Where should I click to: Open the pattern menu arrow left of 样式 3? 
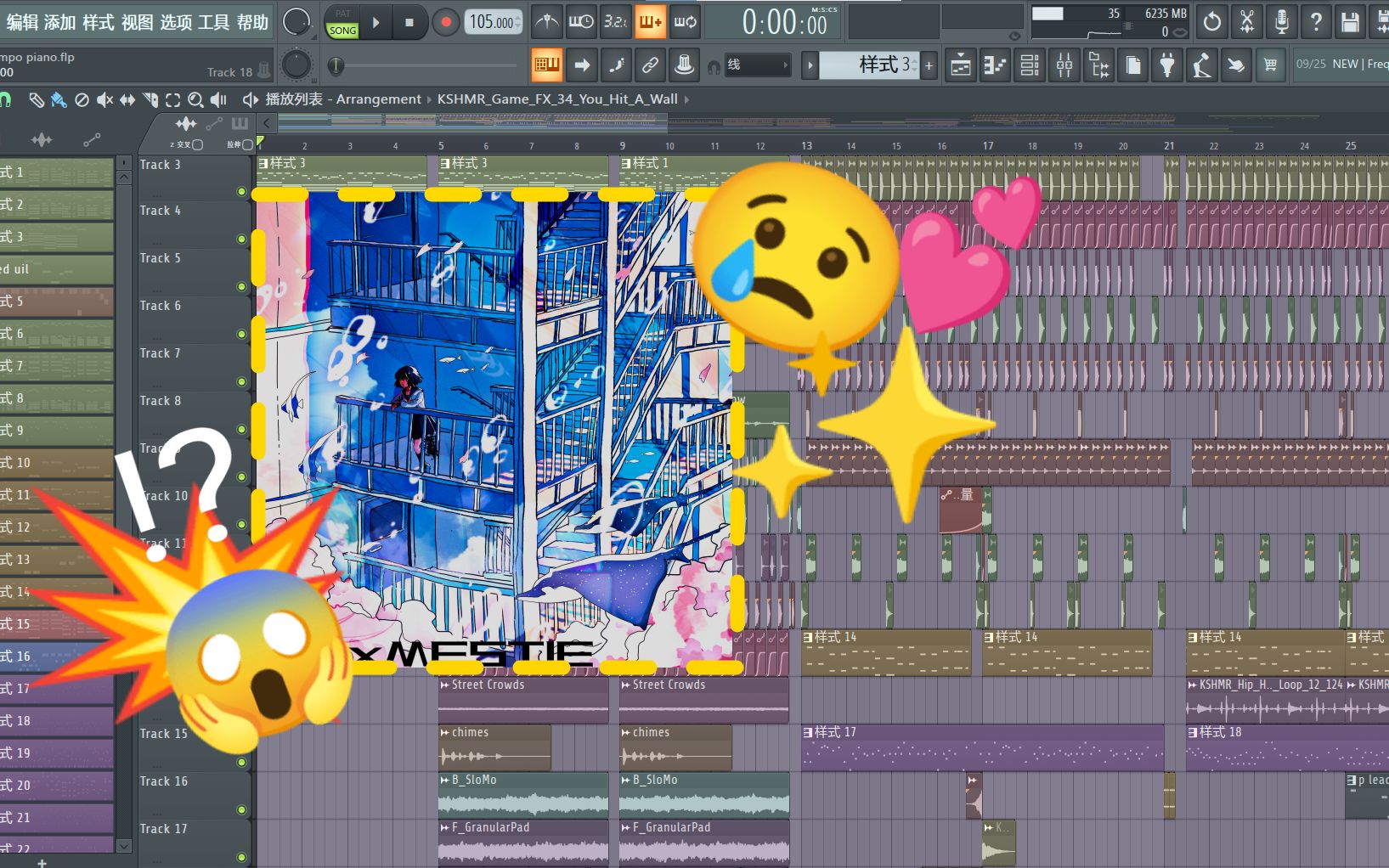coord(810,65)
